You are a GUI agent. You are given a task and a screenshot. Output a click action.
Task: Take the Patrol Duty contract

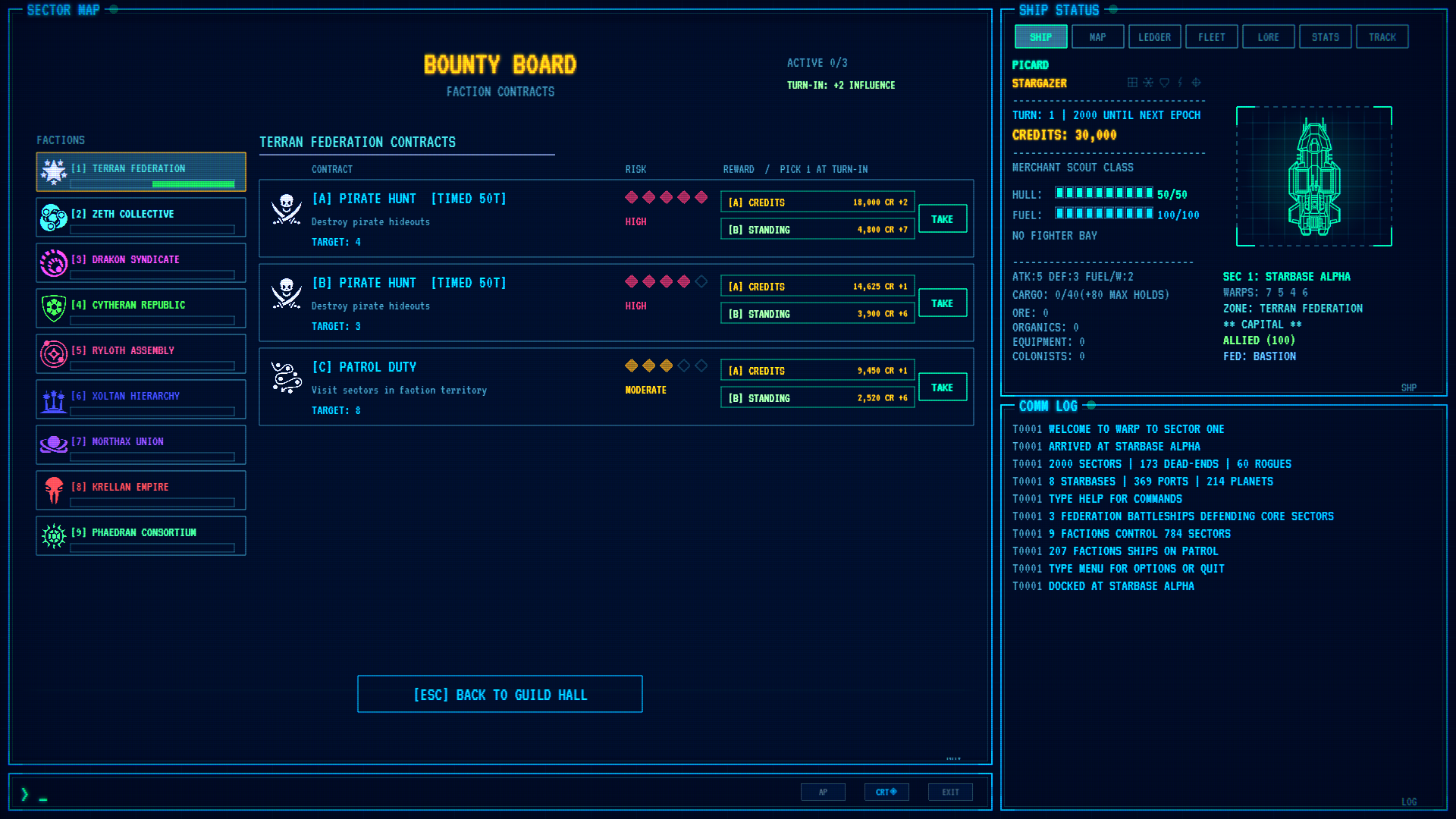tap(943, 388)
